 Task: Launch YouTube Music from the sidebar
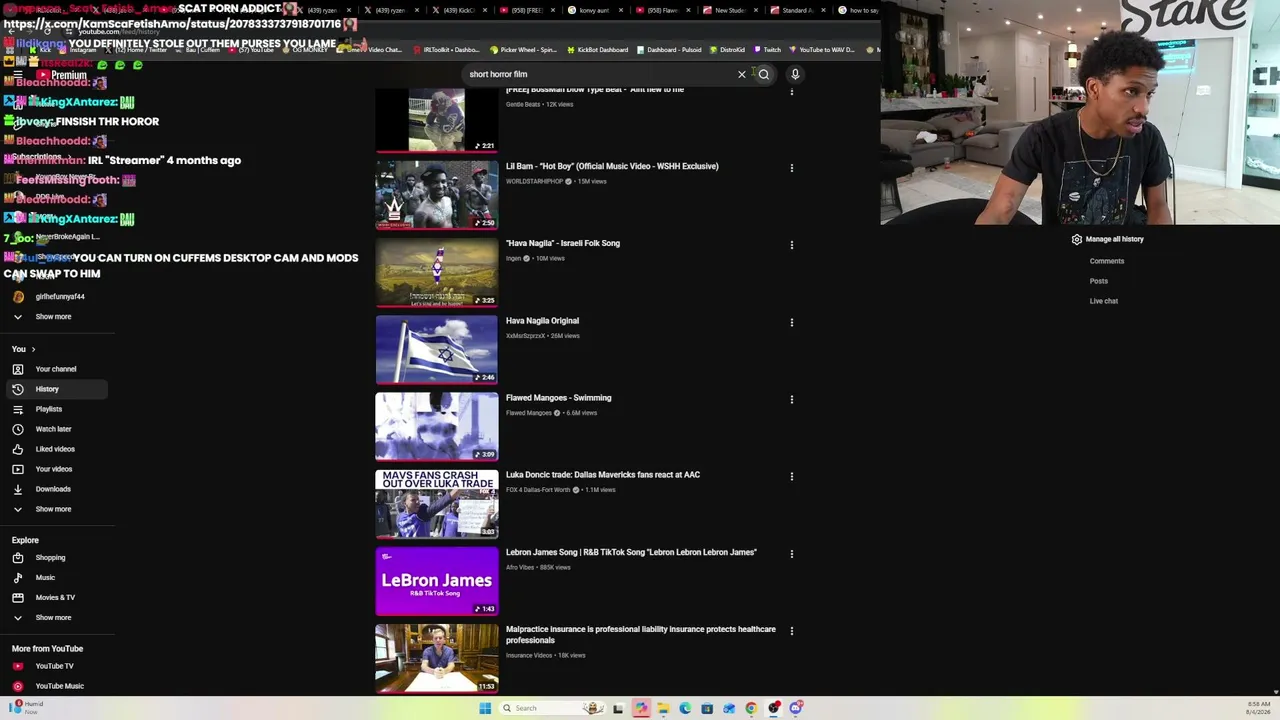click(55, 686)
